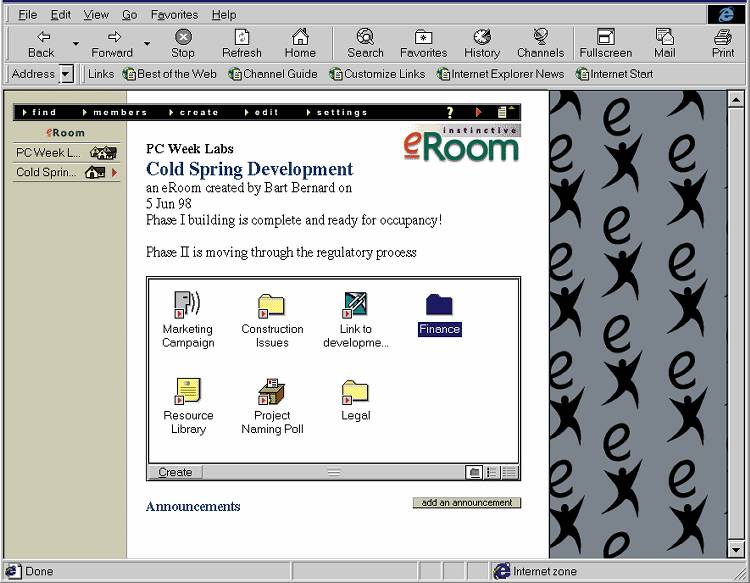Open Marketing Campaign discussion icon
The width and height of the screenshot is (750, 583).
[x=188, y=305]
